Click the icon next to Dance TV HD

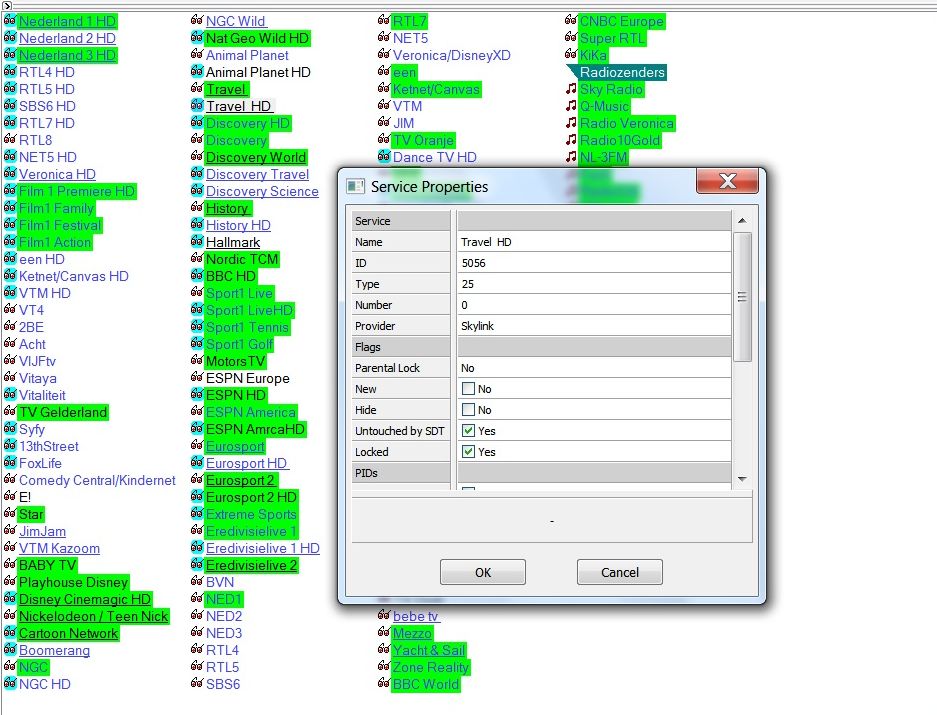pos(384,157)
